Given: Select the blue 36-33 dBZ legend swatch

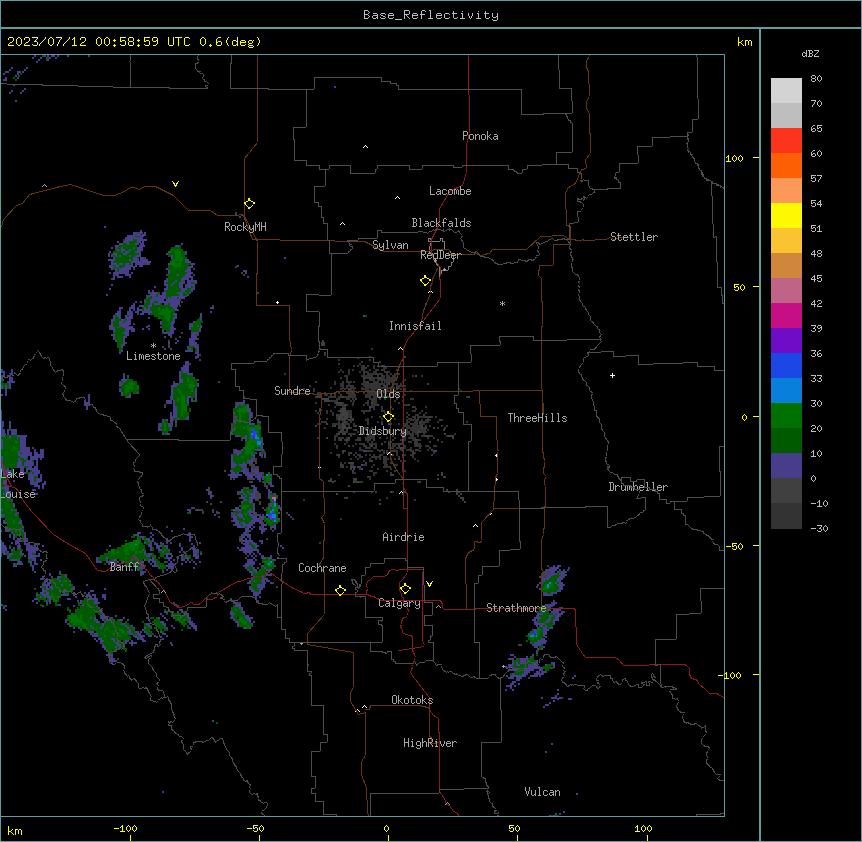Looking at the screenshot, I should (786, 366).
